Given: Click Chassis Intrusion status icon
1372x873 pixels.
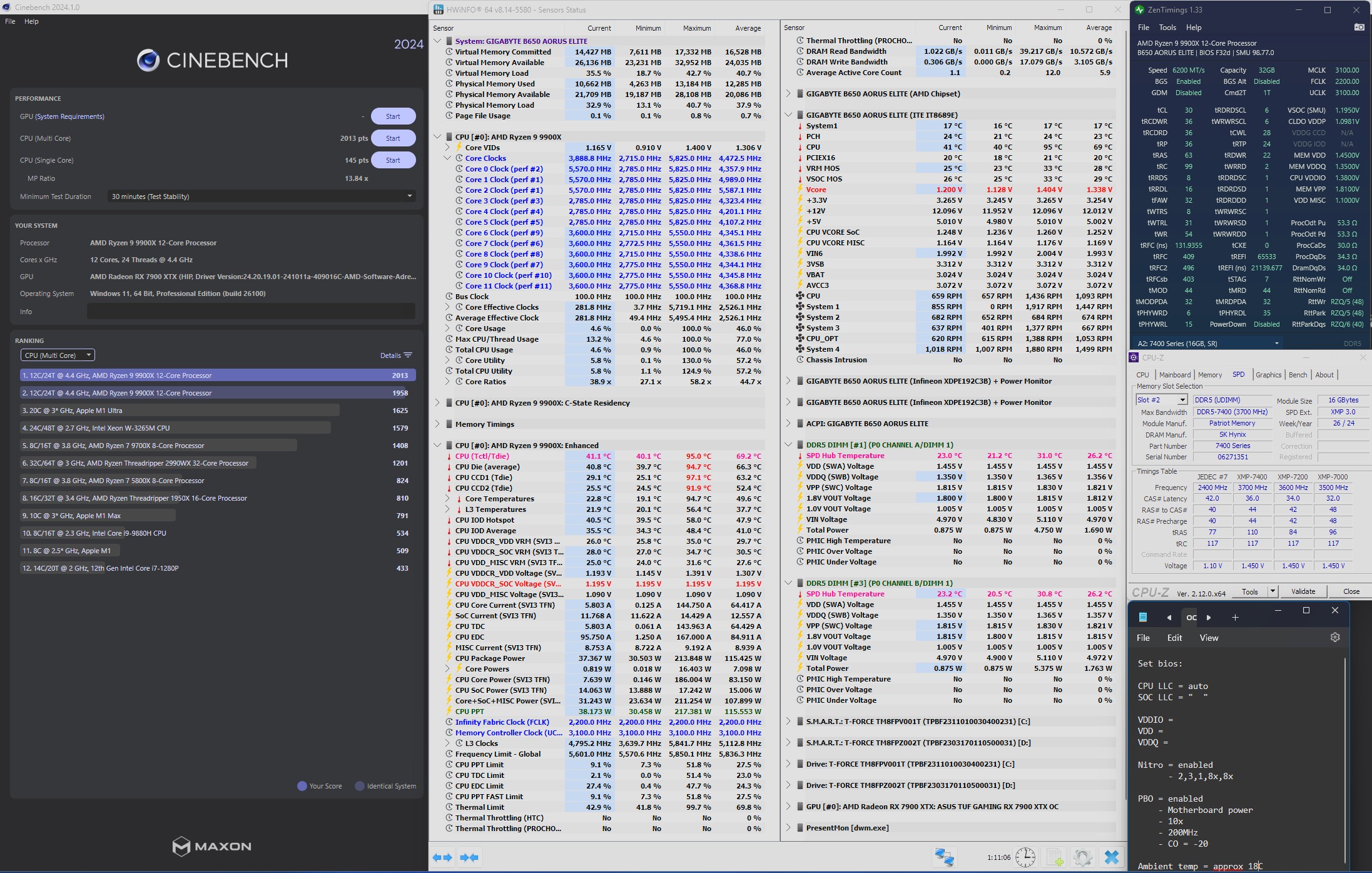Looking at the screenshot, I should 800,360.
